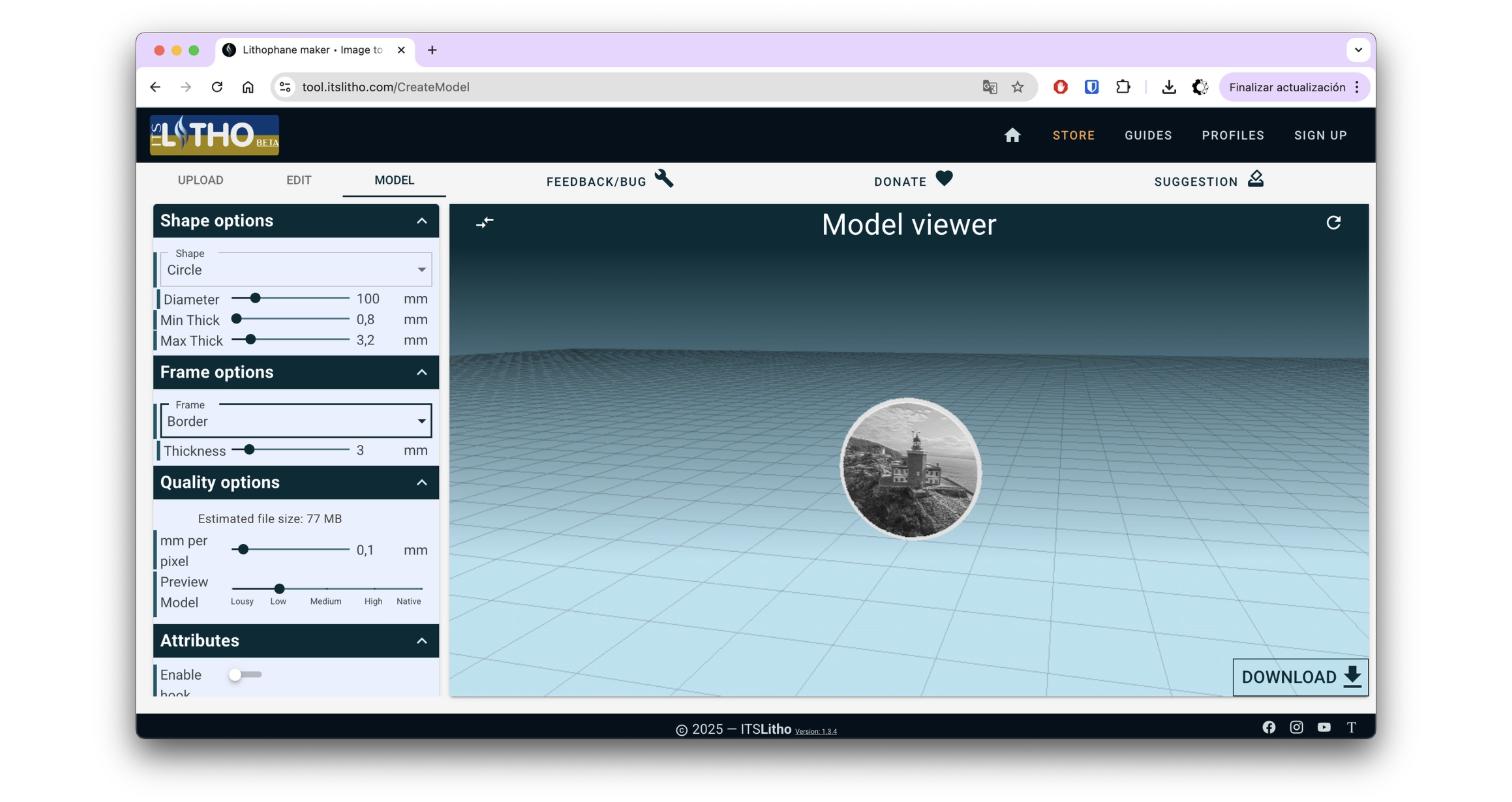Reset the model view with the refresh icon
1512x802 pixels.
pyautogui.click(x=1333, y=222)
